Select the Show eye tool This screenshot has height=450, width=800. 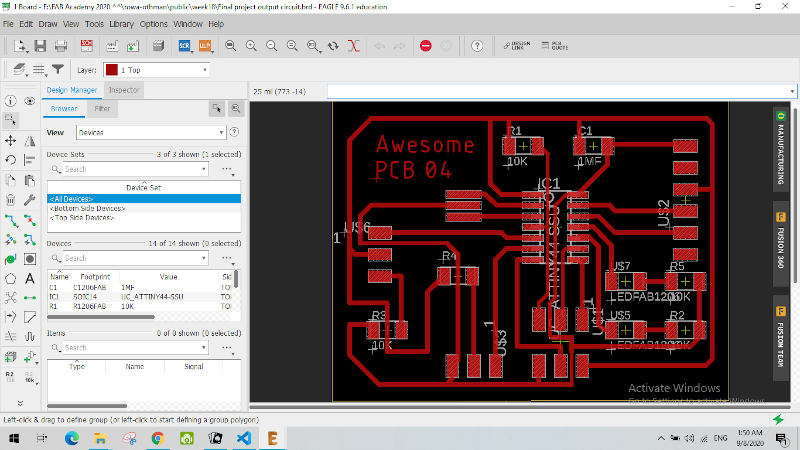click(x=30, y=101)
